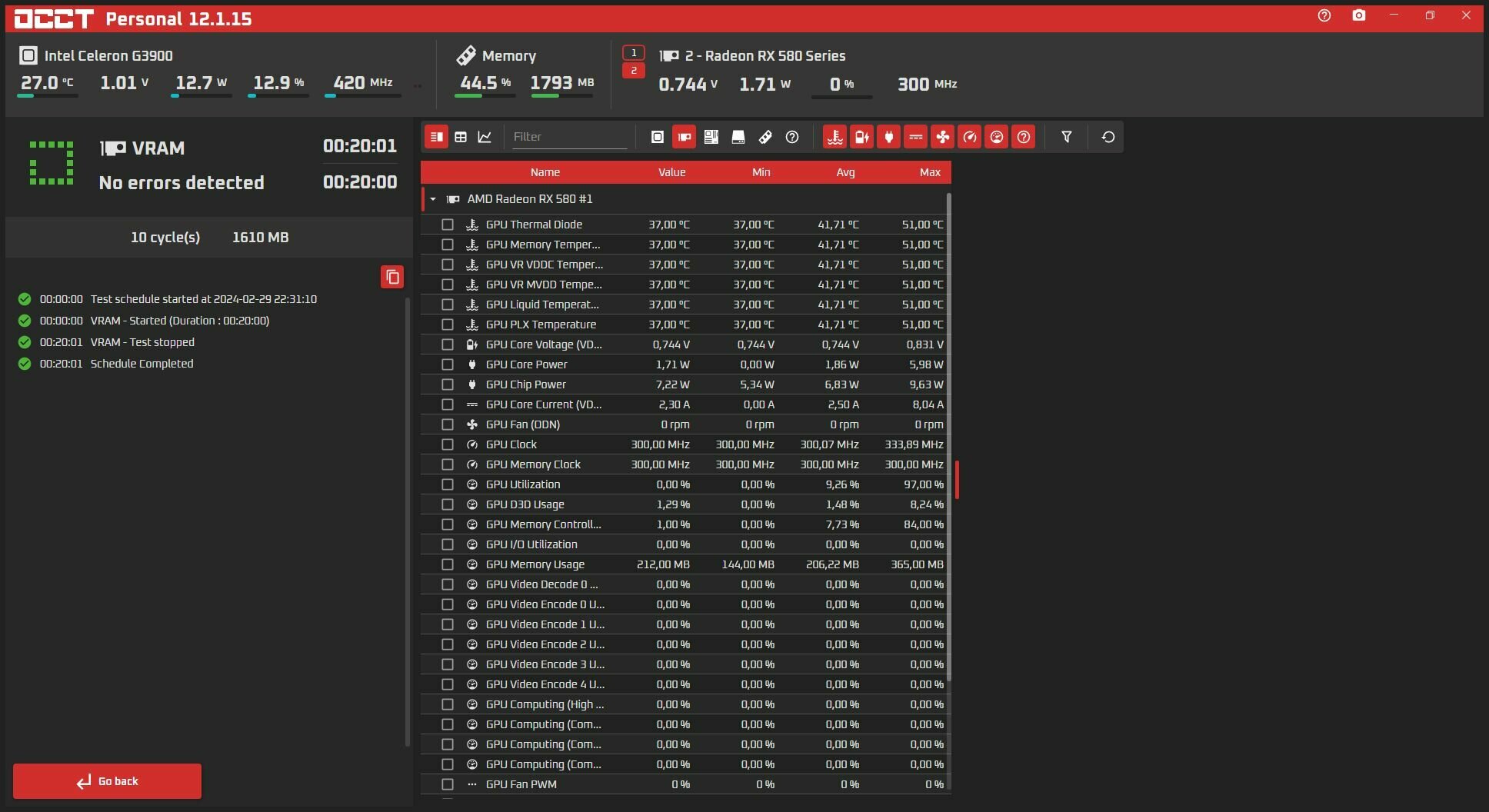
Task: Filter by unknown hardware question icon
Action: (792, 137)
